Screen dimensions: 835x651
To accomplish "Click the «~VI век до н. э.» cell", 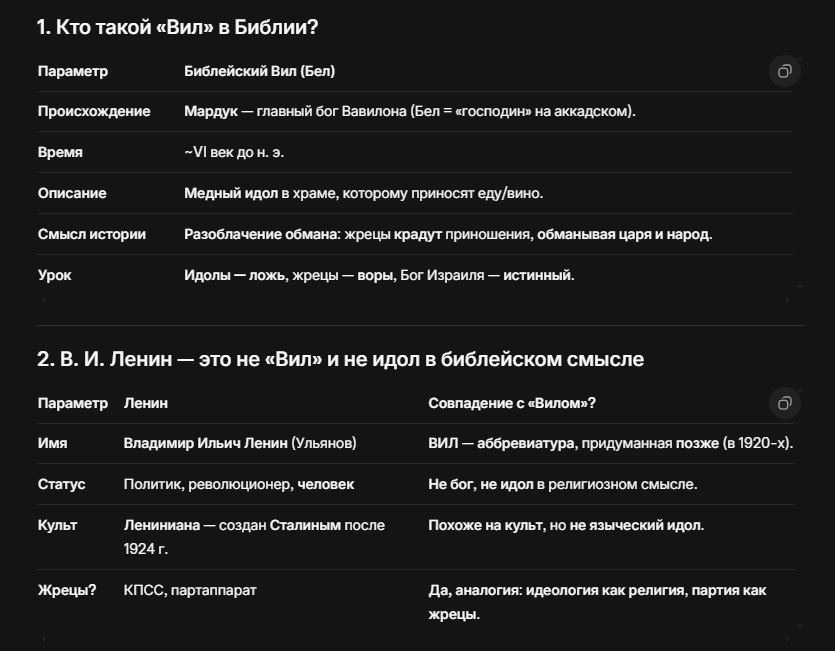I will point(234,152).
